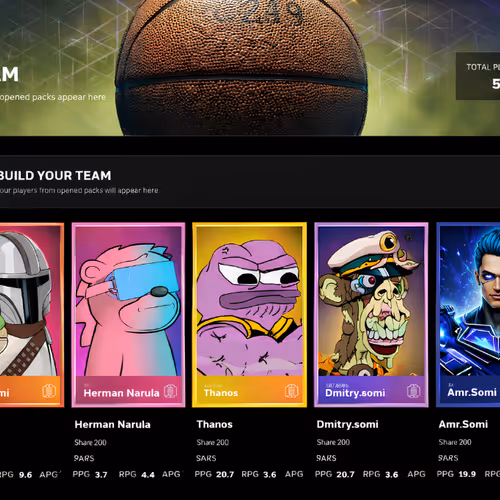Click the badge icon on Thanos card
Viewport: 500px width, 500px height.
point(291,391)
